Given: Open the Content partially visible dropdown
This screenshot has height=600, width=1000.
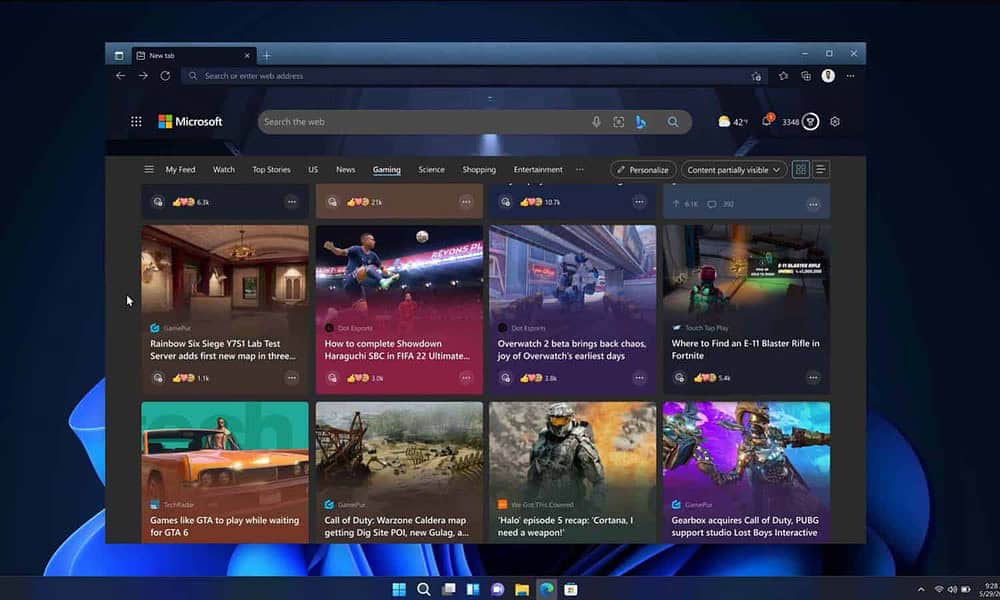Looking at the screenshot, I should click(x=734, y=169).
